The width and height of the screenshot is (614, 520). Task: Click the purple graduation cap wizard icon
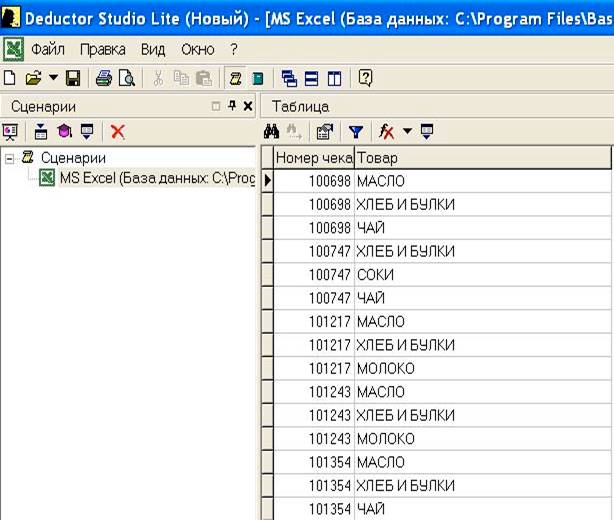coord(64,131)
